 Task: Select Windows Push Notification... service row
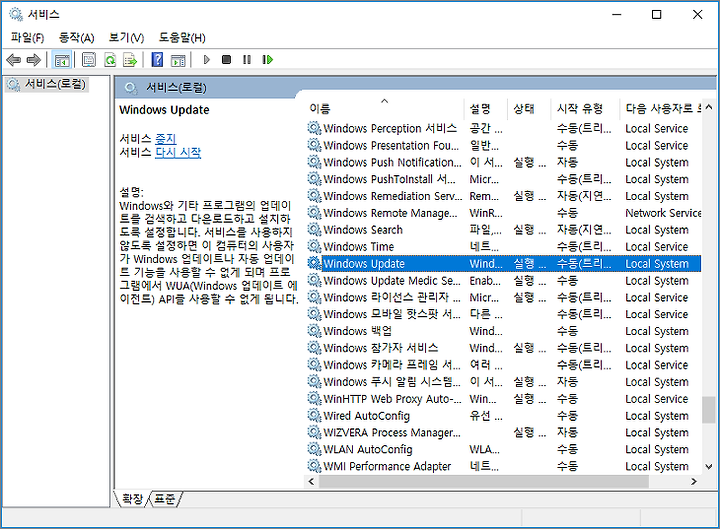(504, 162)
